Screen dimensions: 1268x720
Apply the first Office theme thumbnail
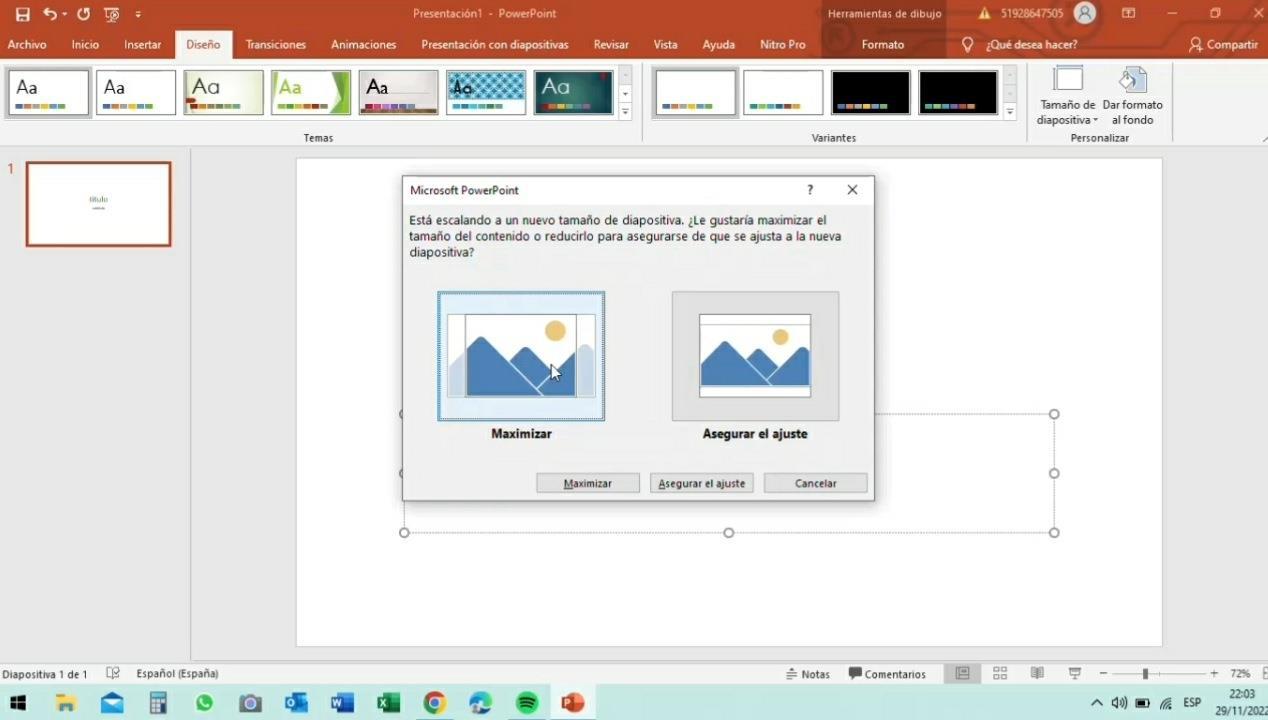pyautogui.click(x=49, y=93)
